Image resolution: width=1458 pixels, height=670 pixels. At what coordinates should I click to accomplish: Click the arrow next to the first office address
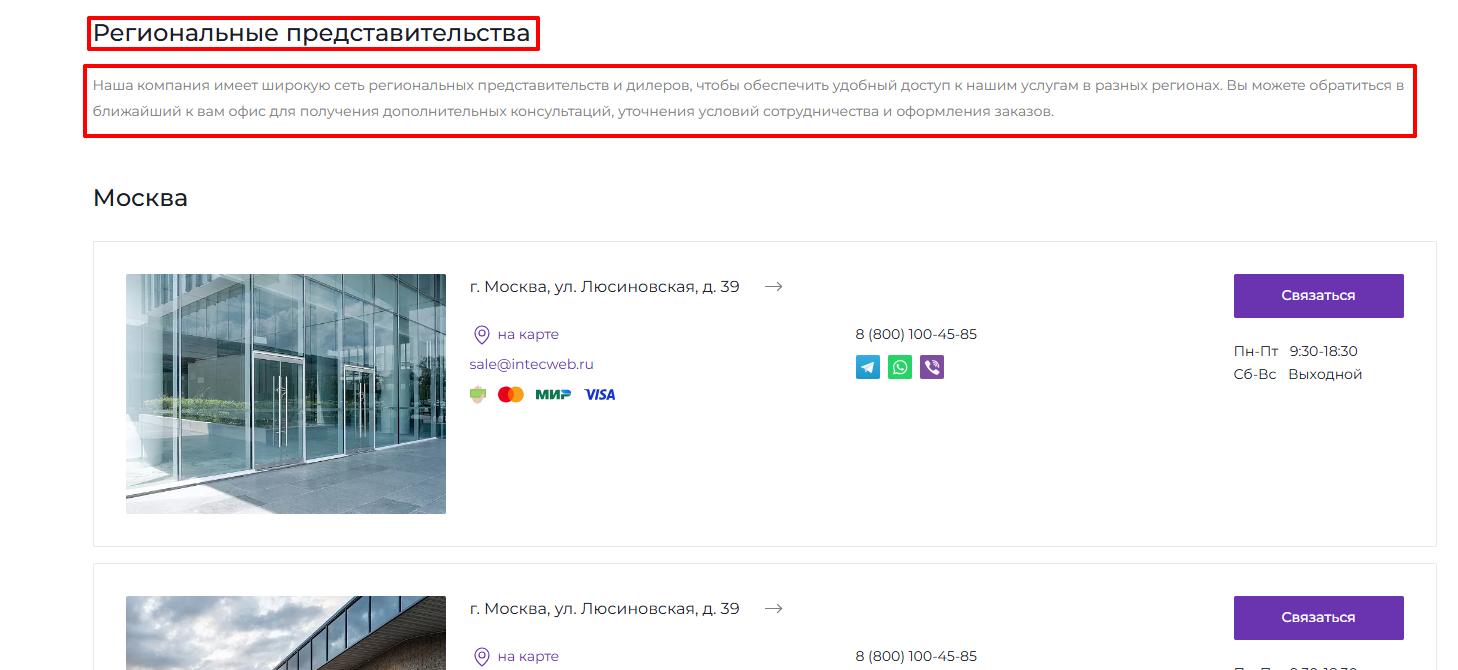tap(773, 287)
